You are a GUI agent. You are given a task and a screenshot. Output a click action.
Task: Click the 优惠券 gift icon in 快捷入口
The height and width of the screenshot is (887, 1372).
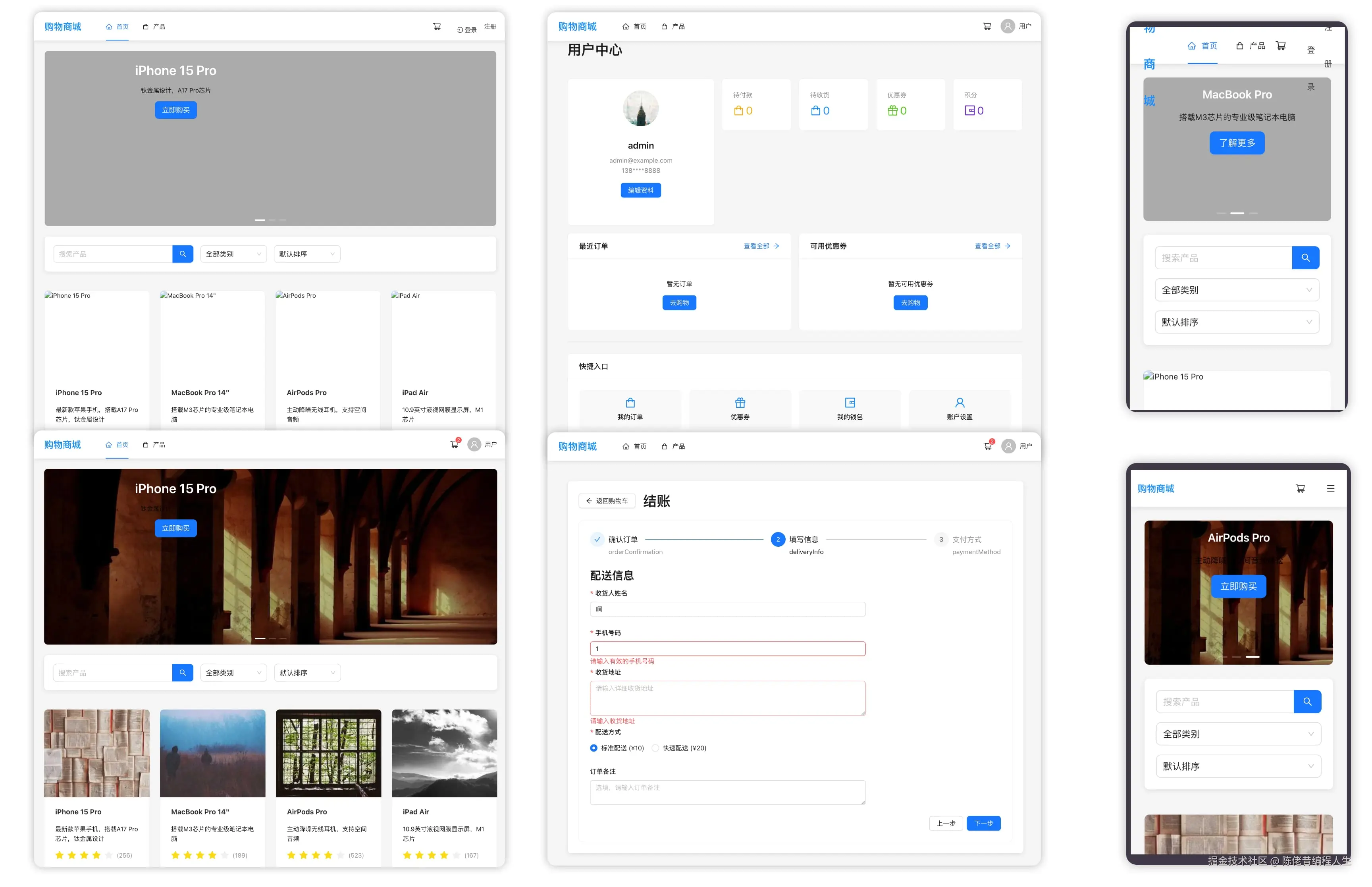pyautogui.click(x=740, y=403)
